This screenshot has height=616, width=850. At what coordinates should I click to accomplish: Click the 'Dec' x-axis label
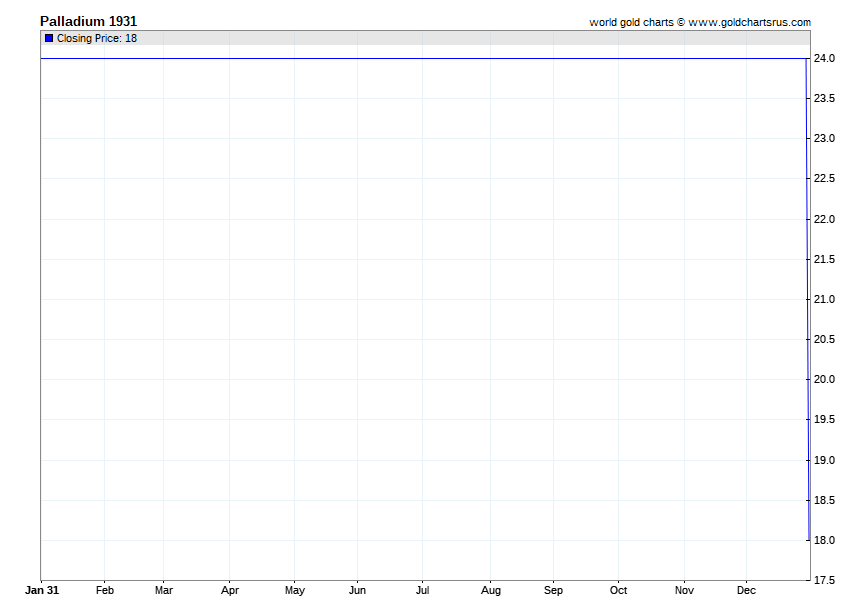(746, 590)
